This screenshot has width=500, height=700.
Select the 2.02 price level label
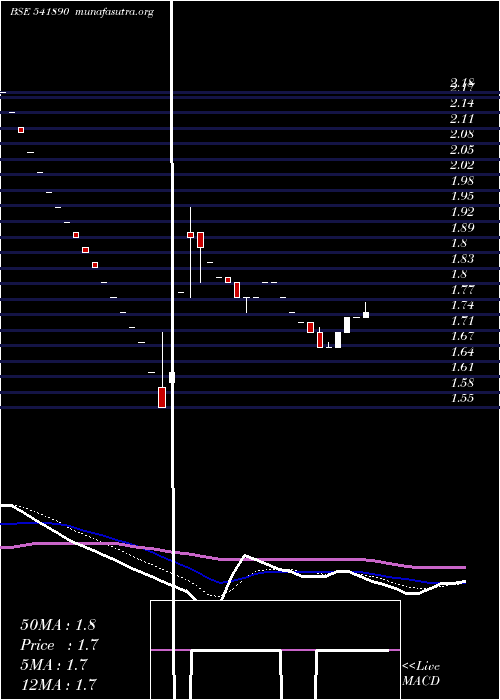462,165
